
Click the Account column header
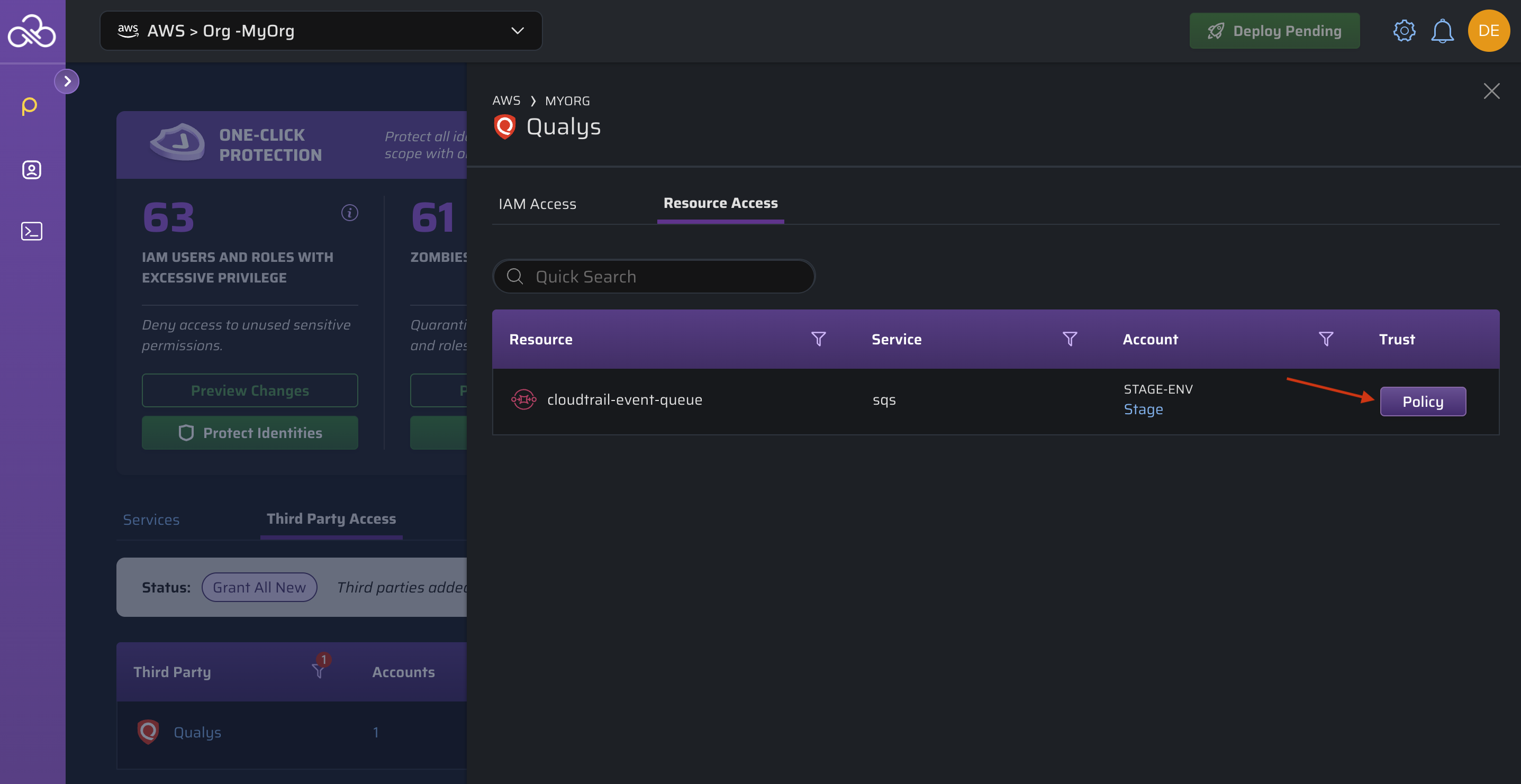[1149, 340]
